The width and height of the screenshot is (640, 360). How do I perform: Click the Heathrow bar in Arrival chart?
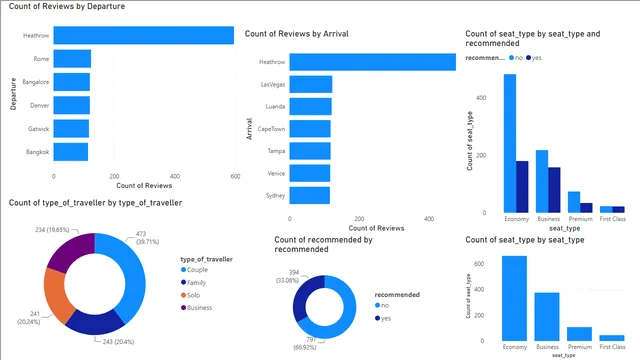coord(373,62)
